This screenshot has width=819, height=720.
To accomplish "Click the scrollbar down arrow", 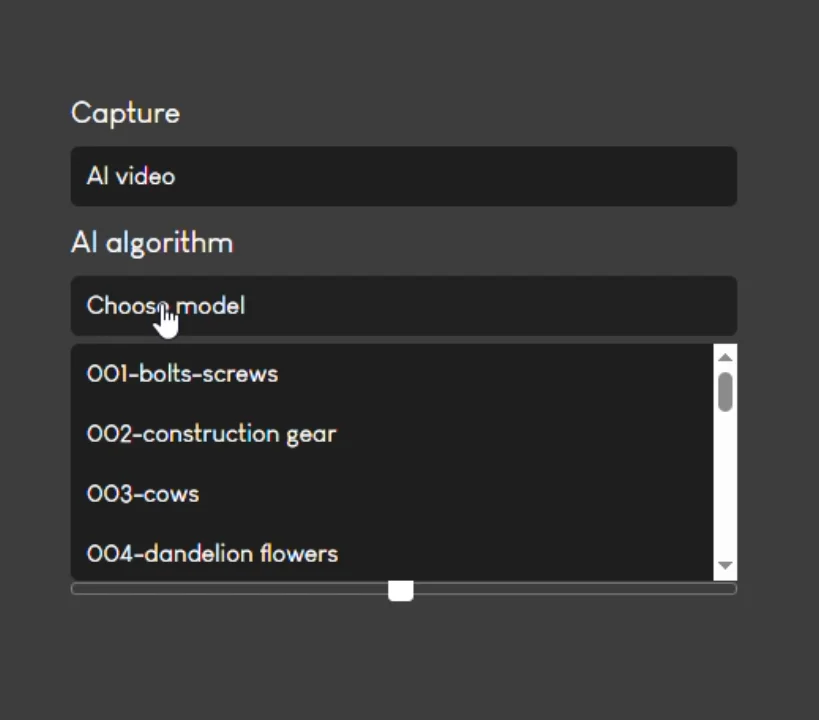I will (725, 563).
